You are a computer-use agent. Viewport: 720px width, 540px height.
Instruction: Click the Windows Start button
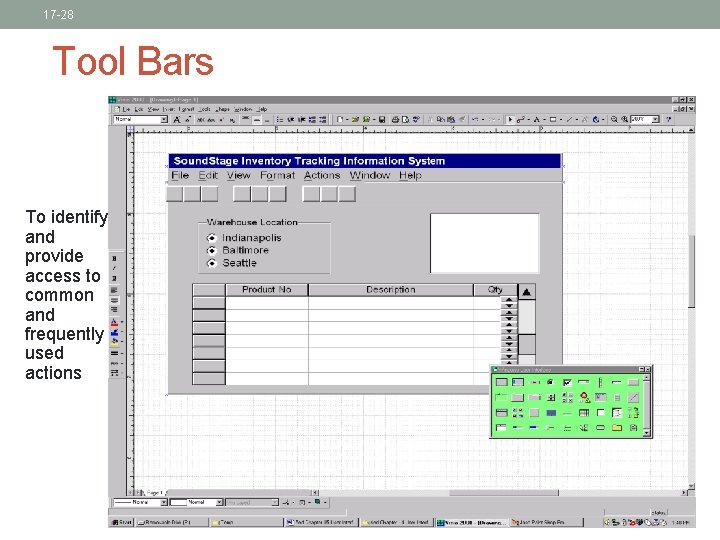pyautogui.click(x=122, y=522)
